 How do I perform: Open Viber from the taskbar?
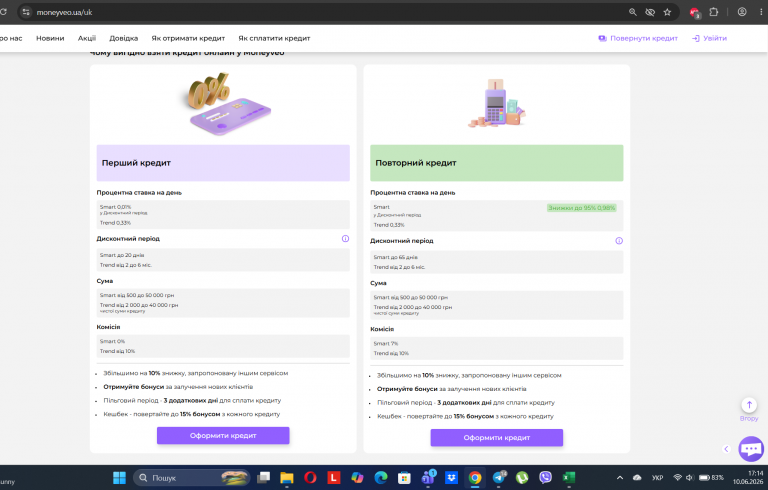[545, 477]
